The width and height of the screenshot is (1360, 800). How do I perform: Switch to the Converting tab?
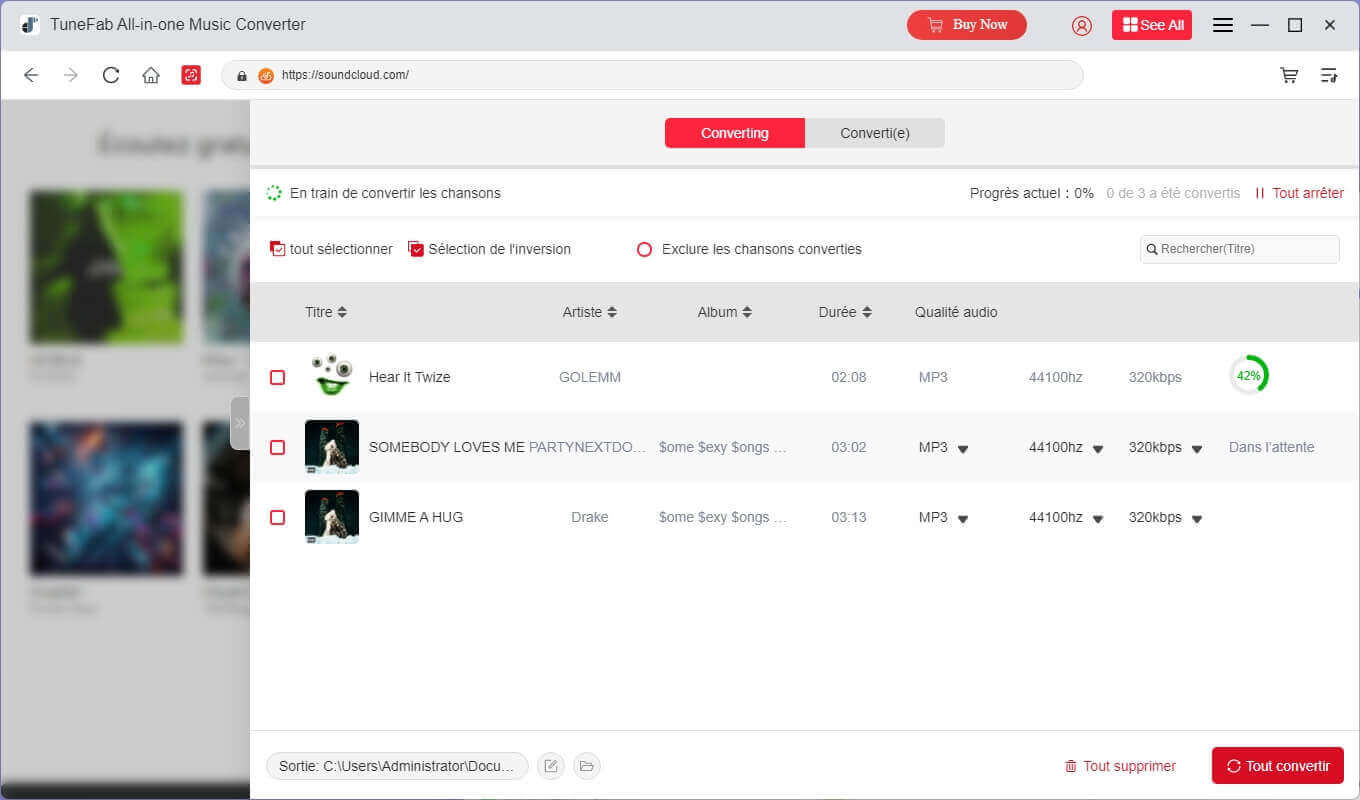[735, 133]
